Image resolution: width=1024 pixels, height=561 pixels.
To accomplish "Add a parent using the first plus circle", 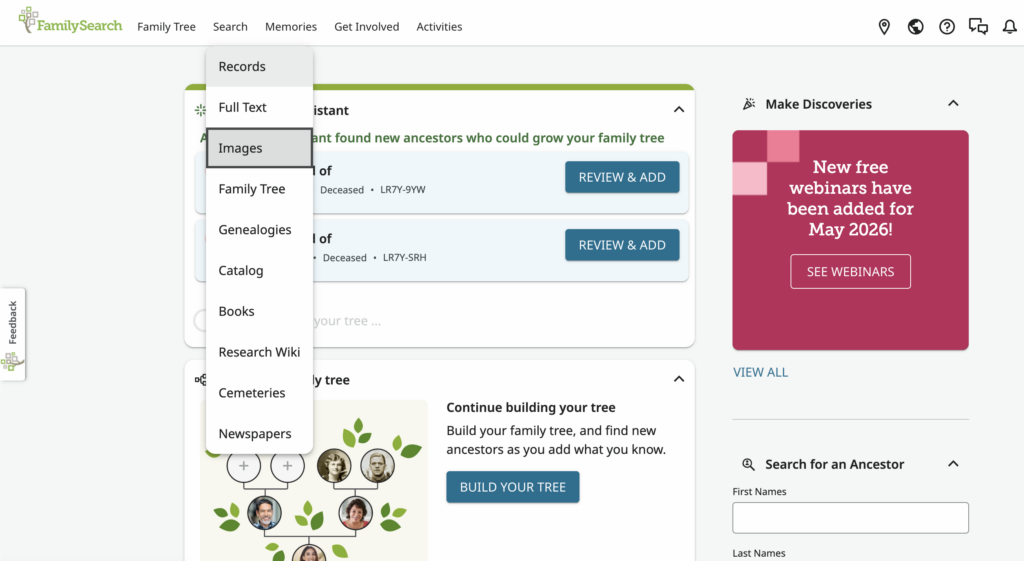I will tap(244, 466).
